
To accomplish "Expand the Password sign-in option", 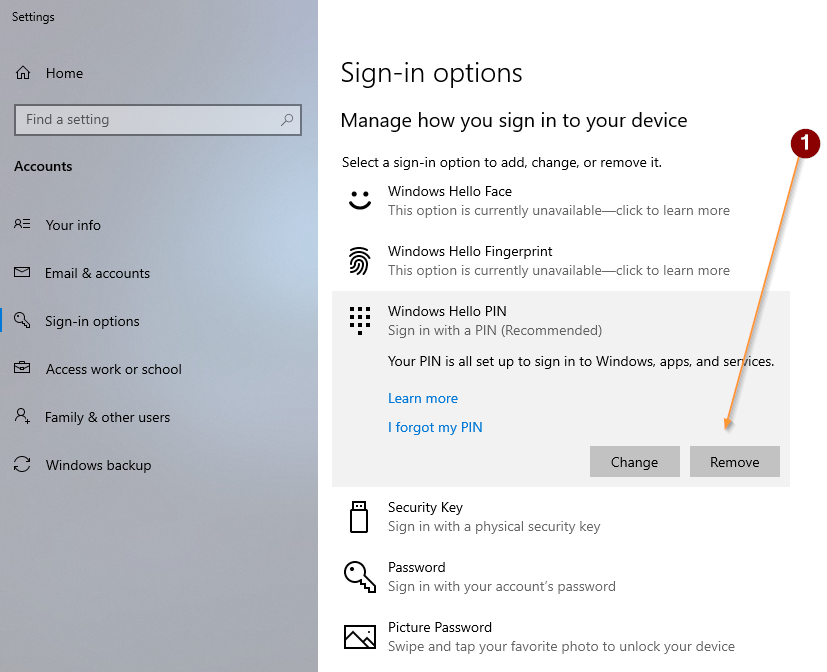I will tap(561, 577).
